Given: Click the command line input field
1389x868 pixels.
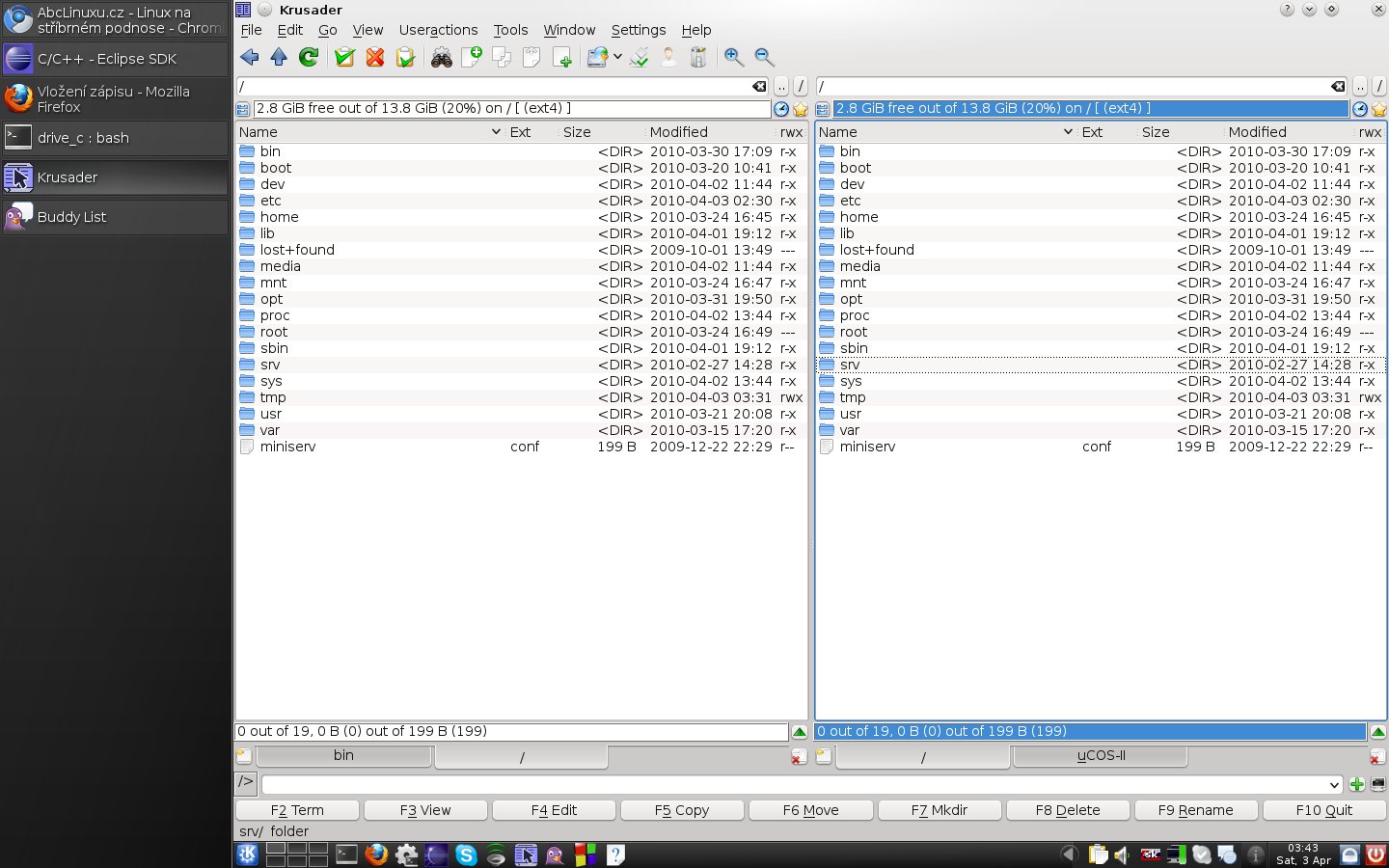Looking at the screenshot, I should [791, 785].
